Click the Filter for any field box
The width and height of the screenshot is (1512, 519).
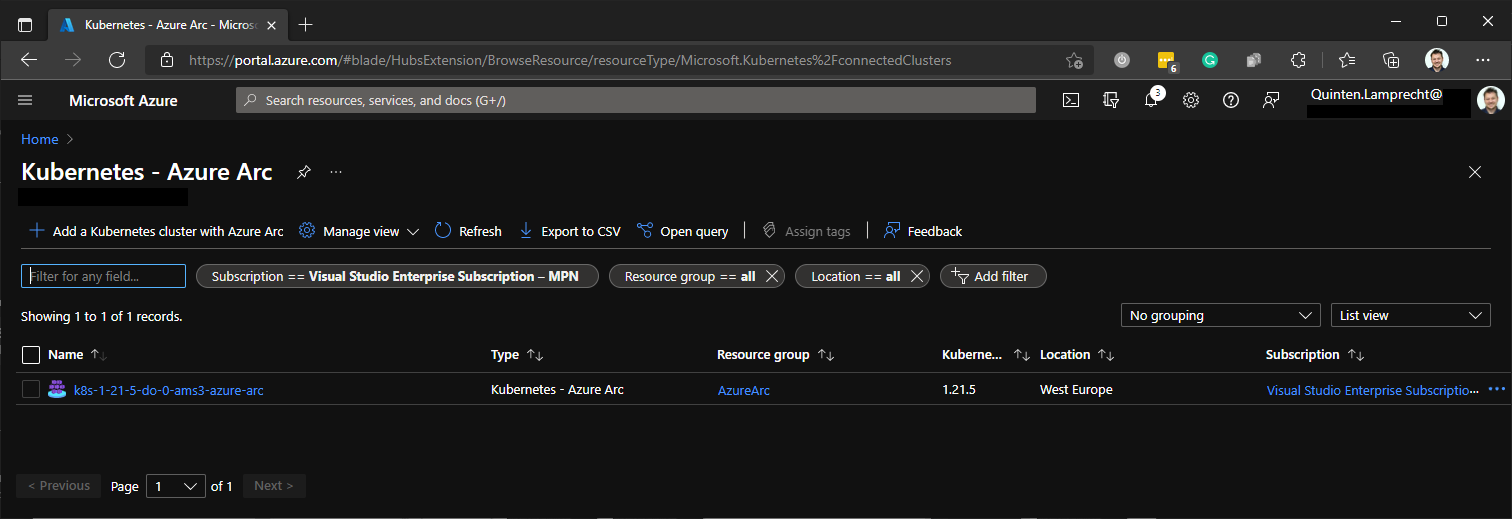click(104, 276)
